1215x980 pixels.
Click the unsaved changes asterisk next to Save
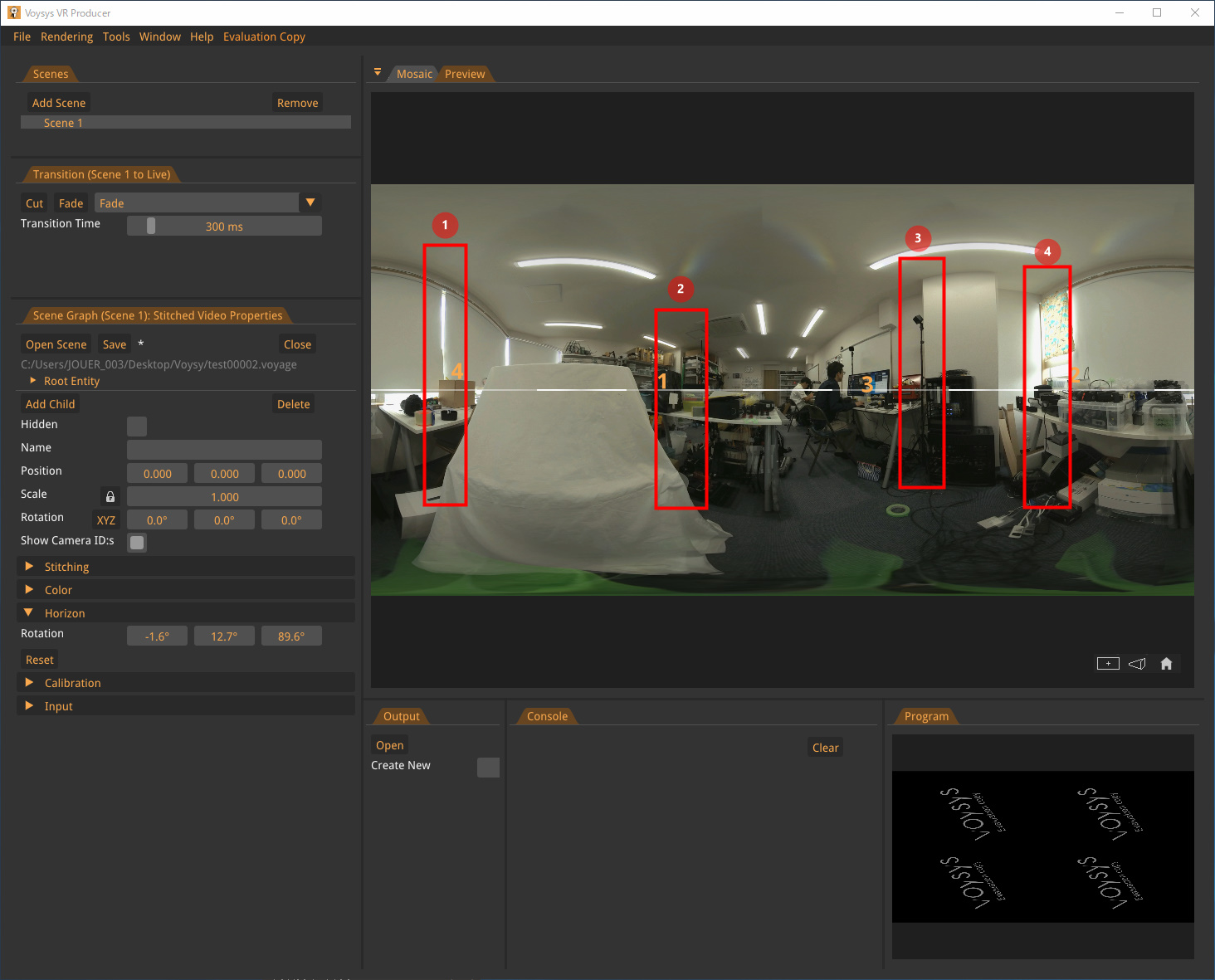[140, 344]
